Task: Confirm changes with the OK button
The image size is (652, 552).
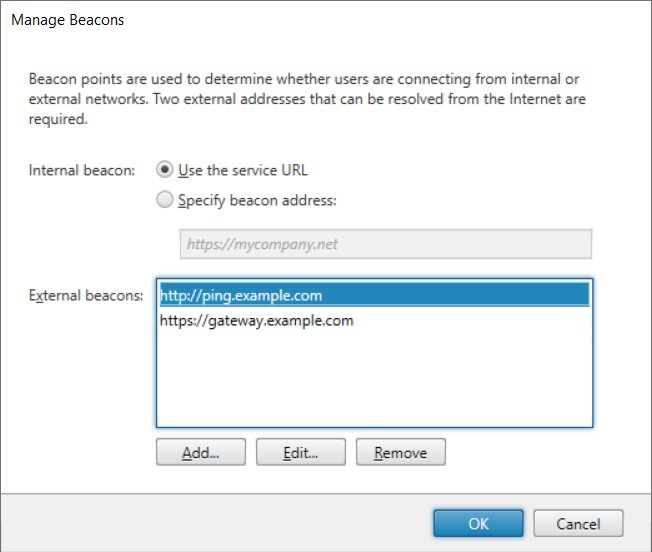Action: click(x=478, y=524)
